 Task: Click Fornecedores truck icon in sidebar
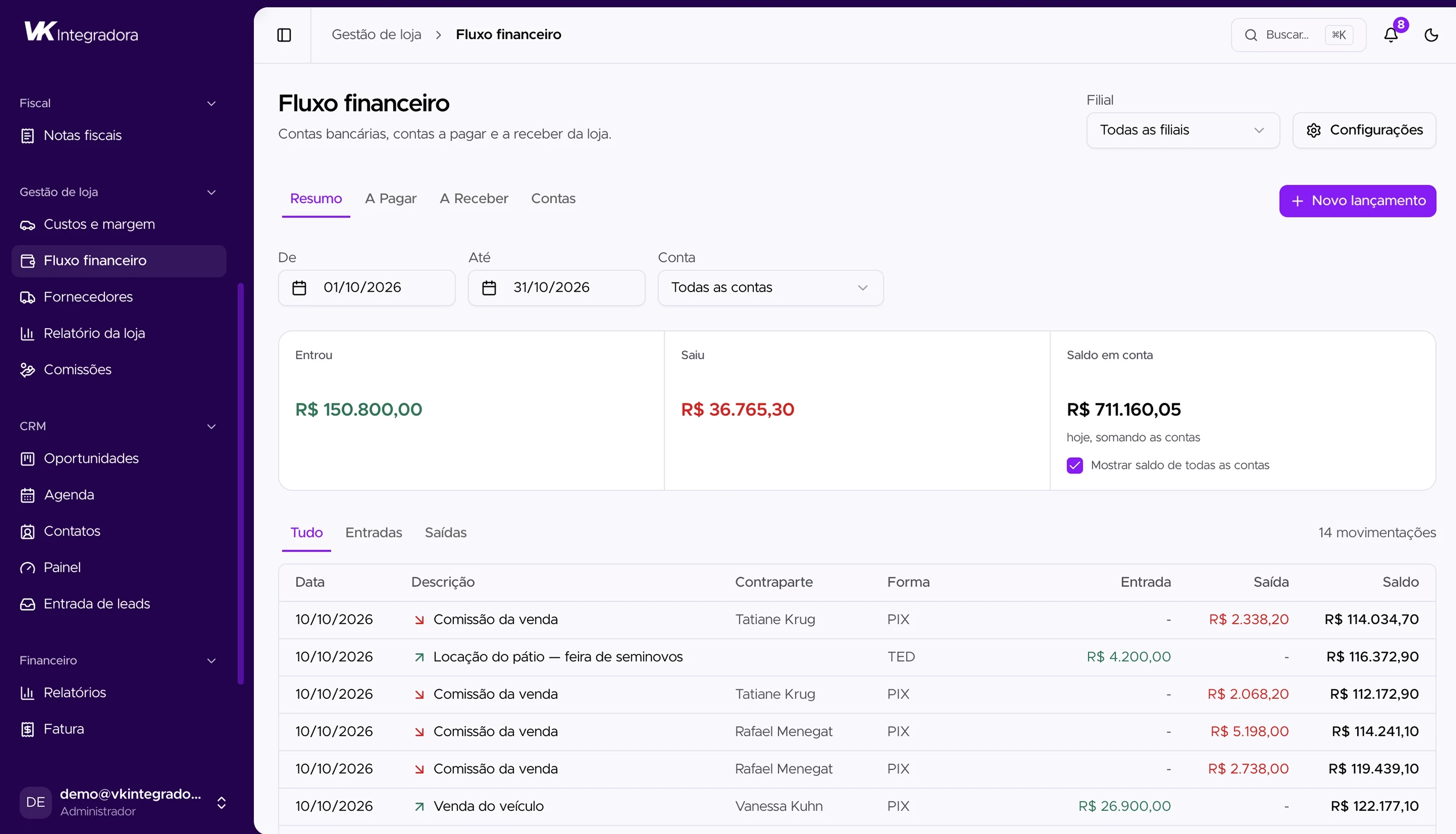(x=27, y=297)
